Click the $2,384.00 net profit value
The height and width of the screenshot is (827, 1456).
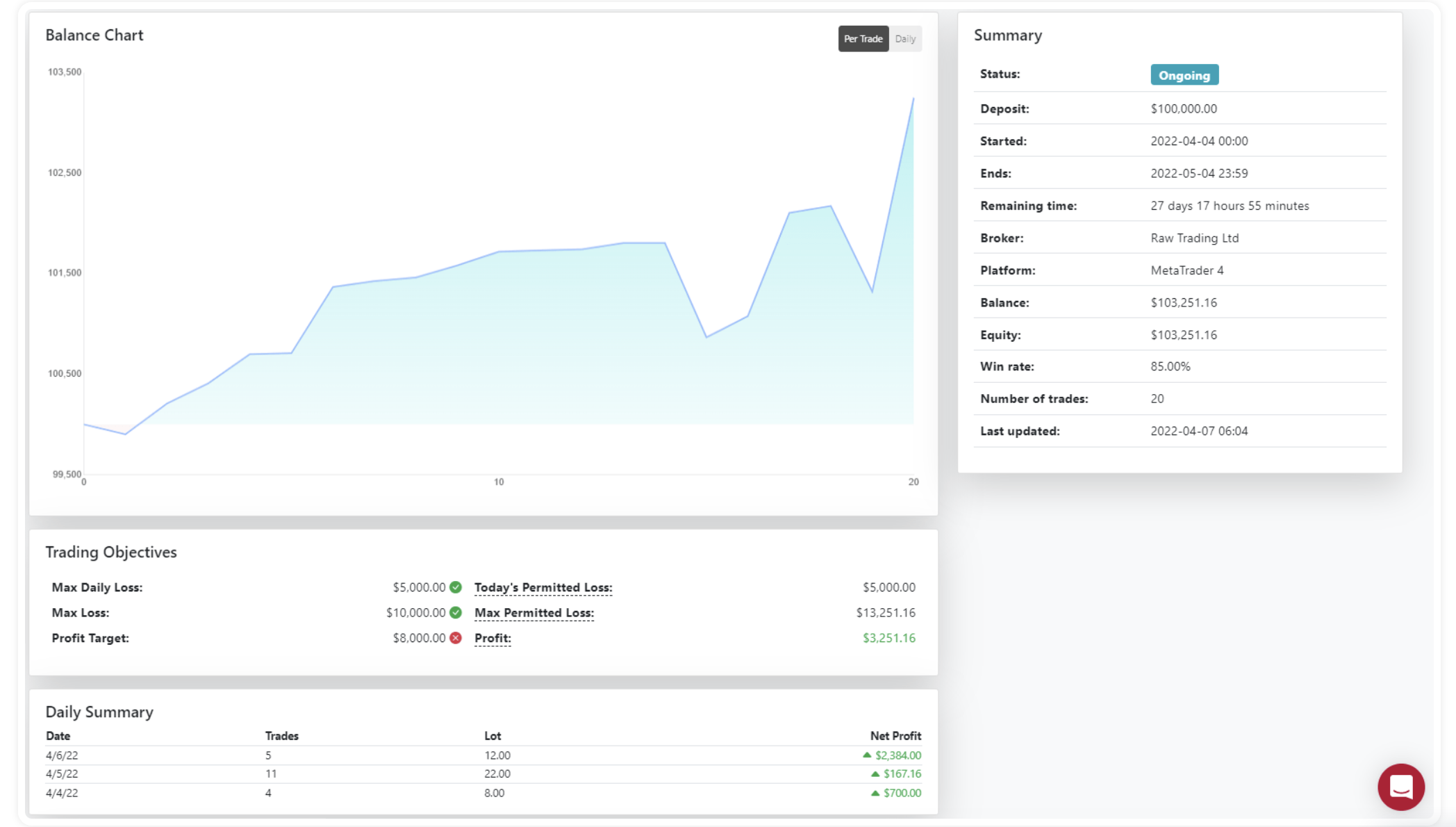(x=898, y=755)
